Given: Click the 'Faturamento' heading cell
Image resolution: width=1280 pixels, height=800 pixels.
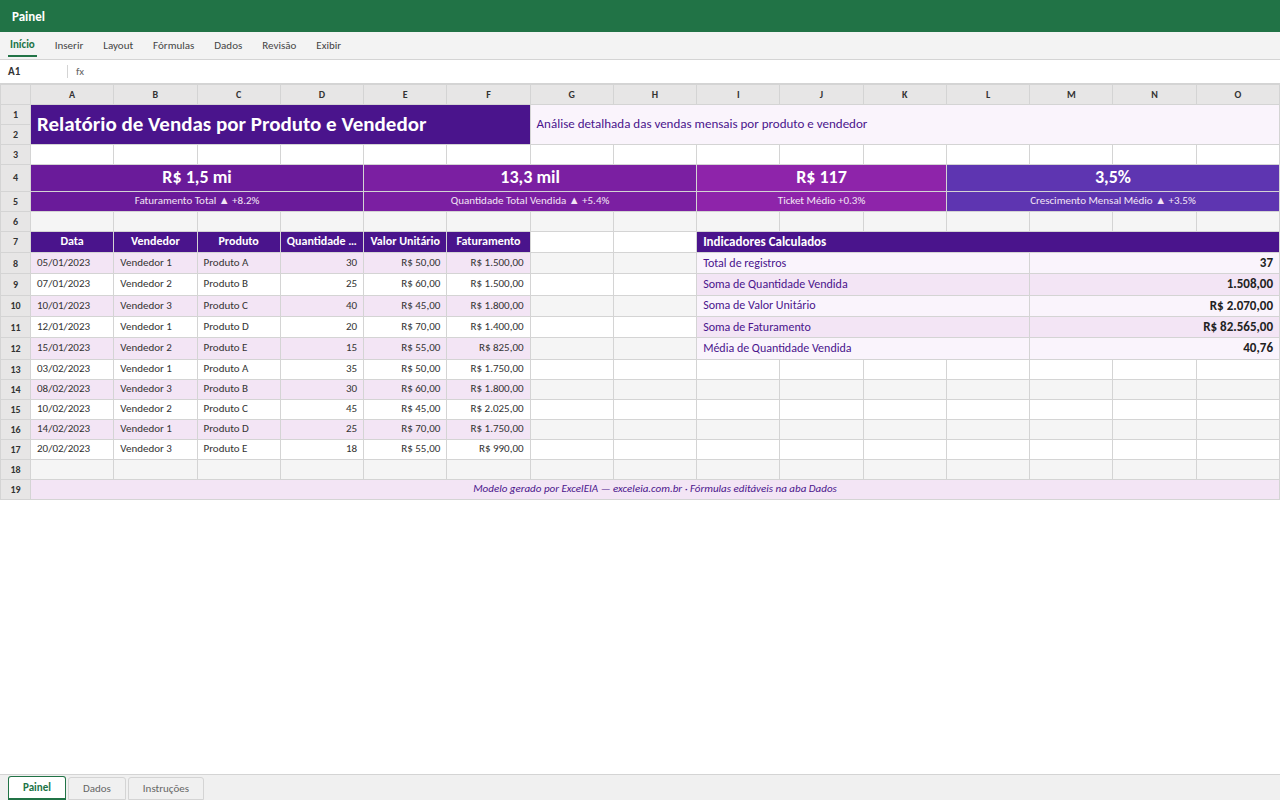Looking at the screenshot, I should coord(489,241).
